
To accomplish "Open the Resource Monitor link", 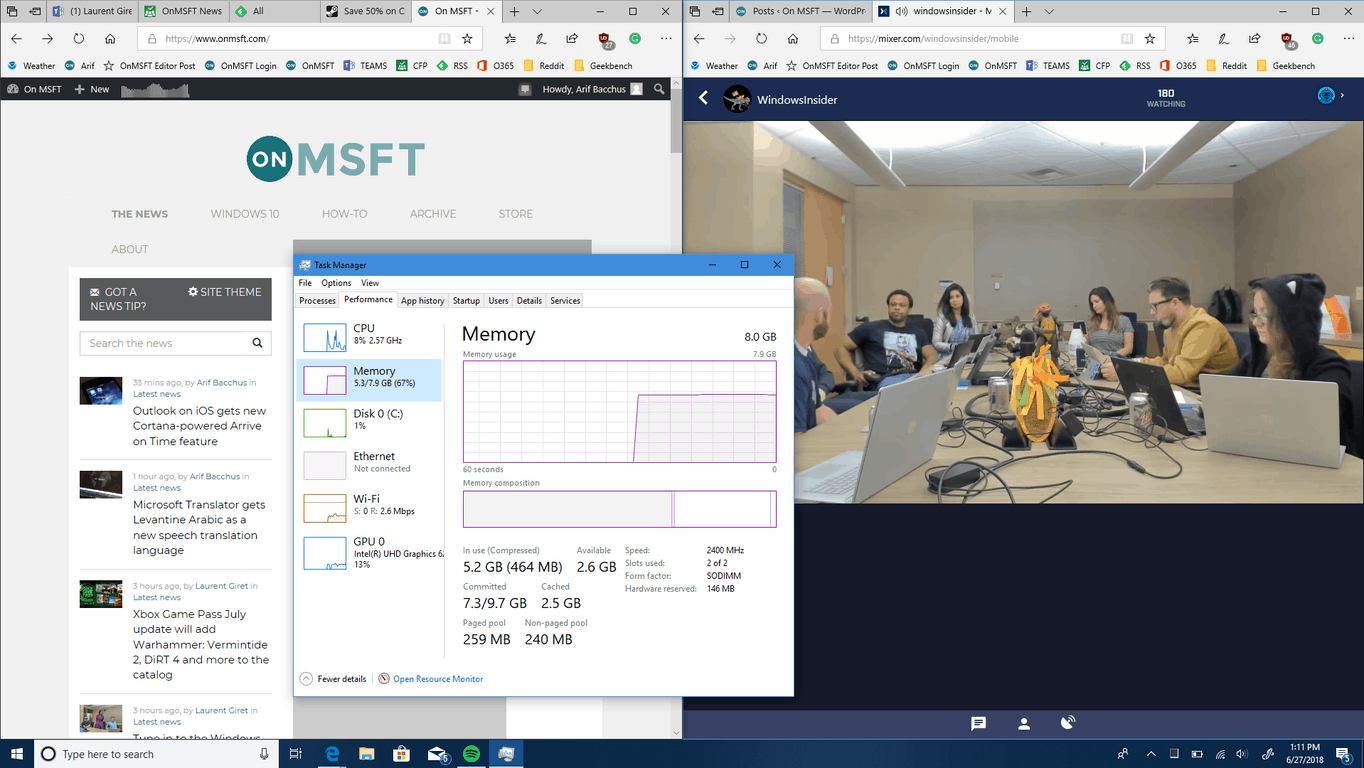I will (437, 679).
